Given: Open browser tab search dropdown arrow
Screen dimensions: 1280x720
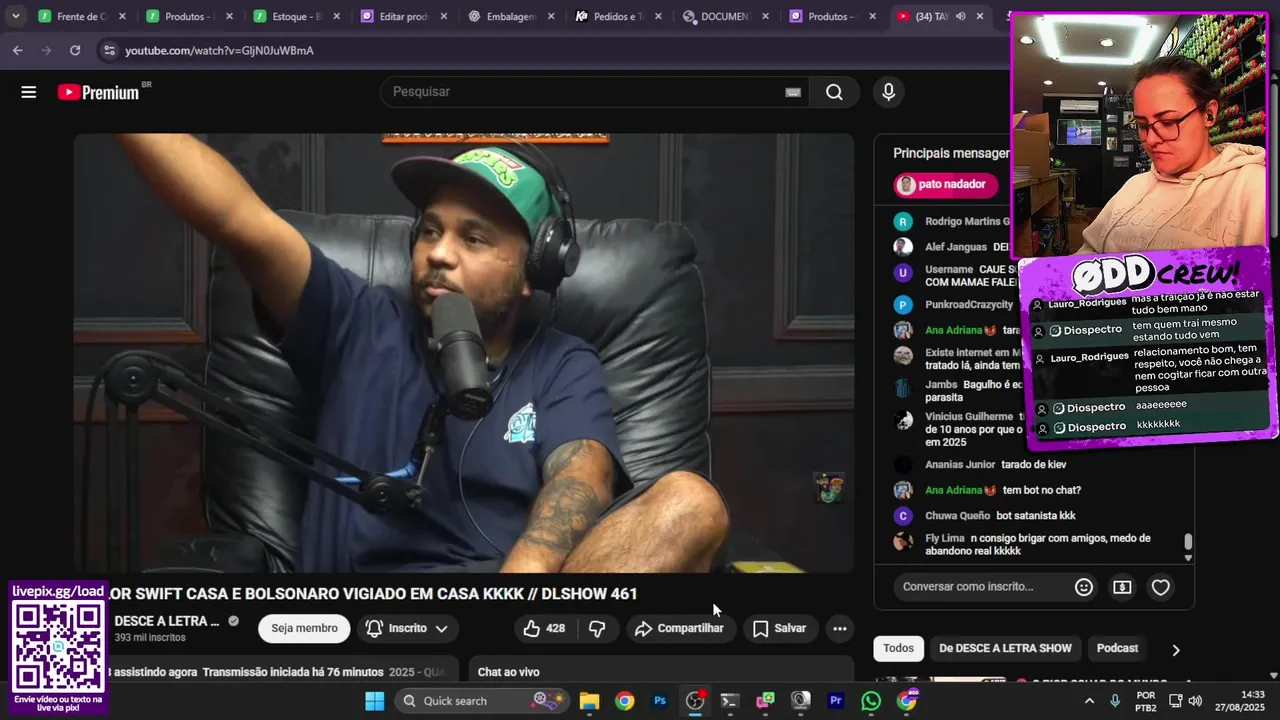Looking at the screenshot, I should (16, 16).
